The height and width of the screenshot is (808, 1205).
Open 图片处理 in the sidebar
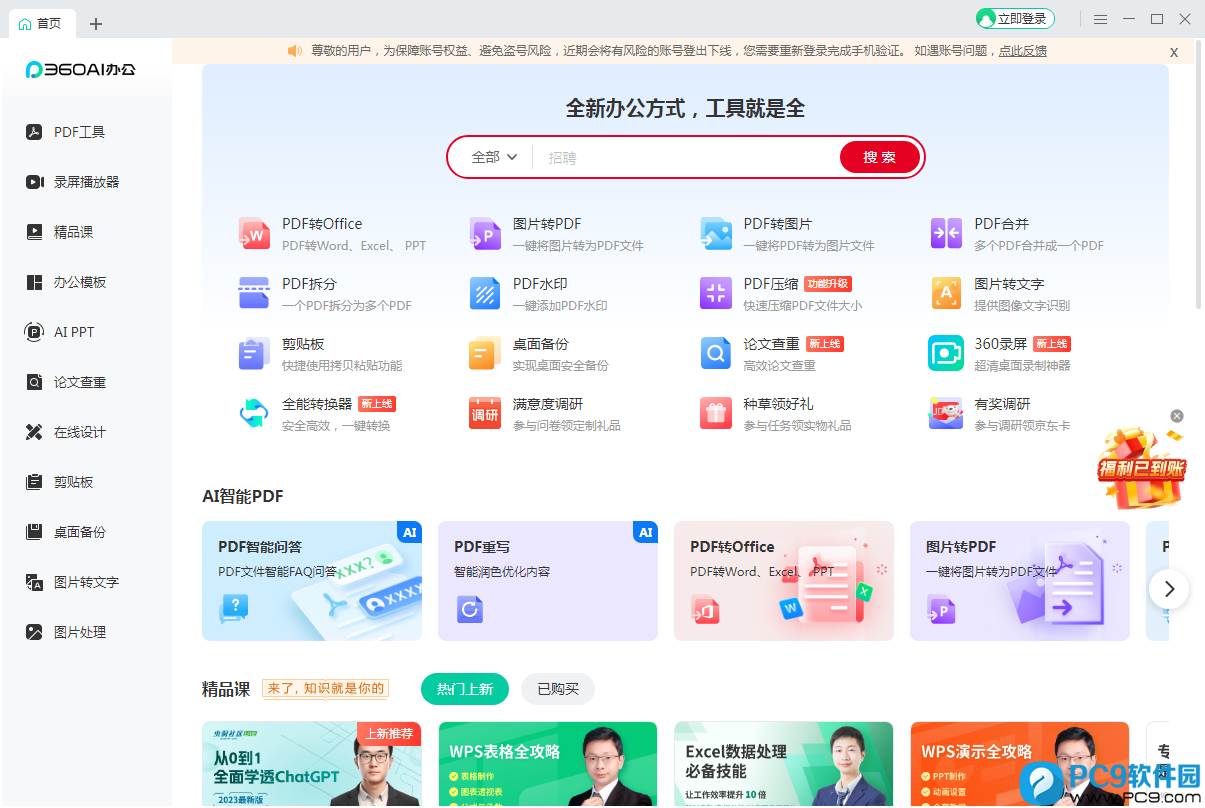coord(66,632)
